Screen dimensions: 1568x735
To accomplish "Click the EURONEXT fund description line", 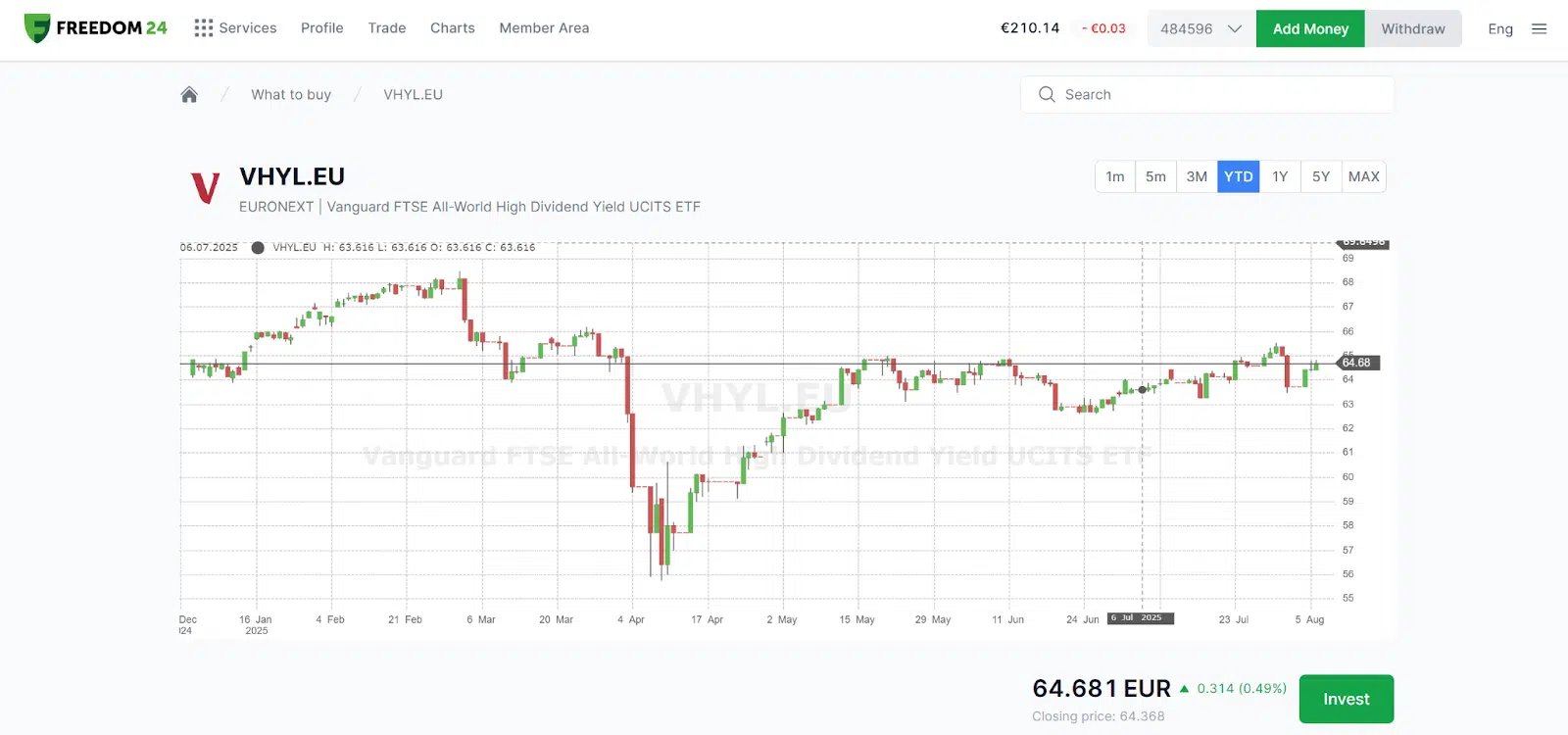I will point(469,207).
